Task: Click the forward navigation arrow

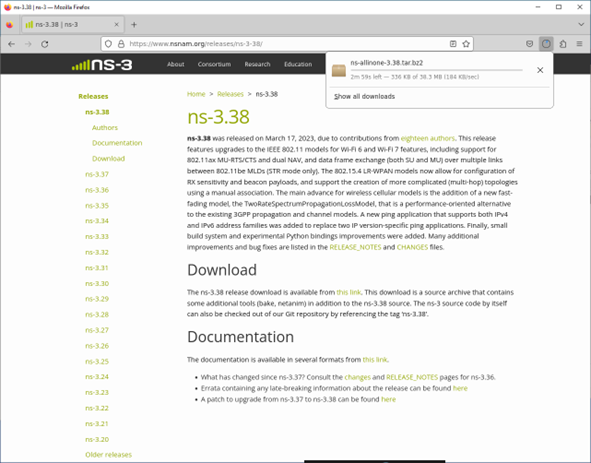Action: click(x=28, y=44)
